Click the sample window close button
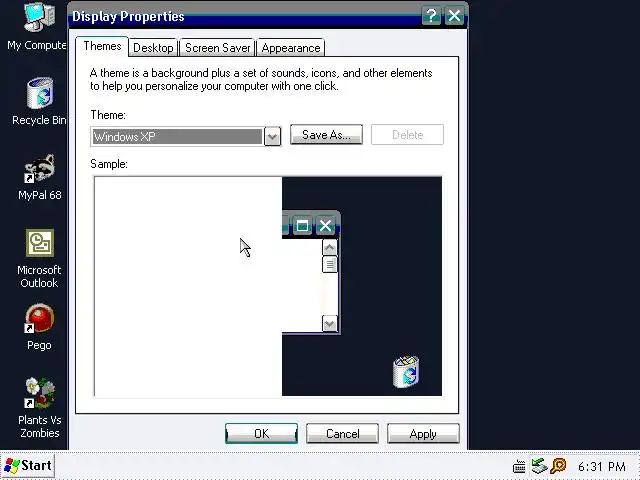640x480 pixels. (x=325, y=225)
